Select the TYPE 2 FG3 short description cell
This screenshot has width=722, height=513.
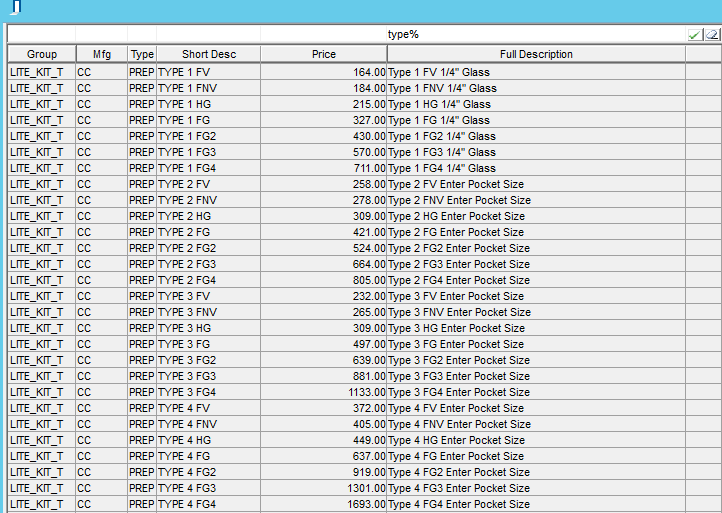point(209,264)
